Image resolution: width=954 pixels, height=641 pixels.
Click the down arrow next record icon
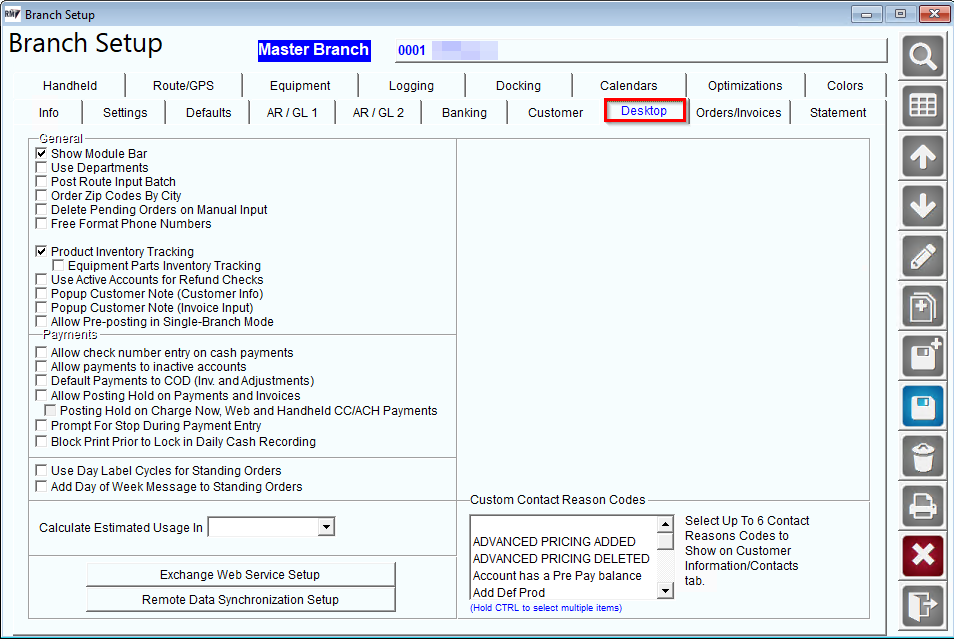pyautogui.click(x=922, y=206)
